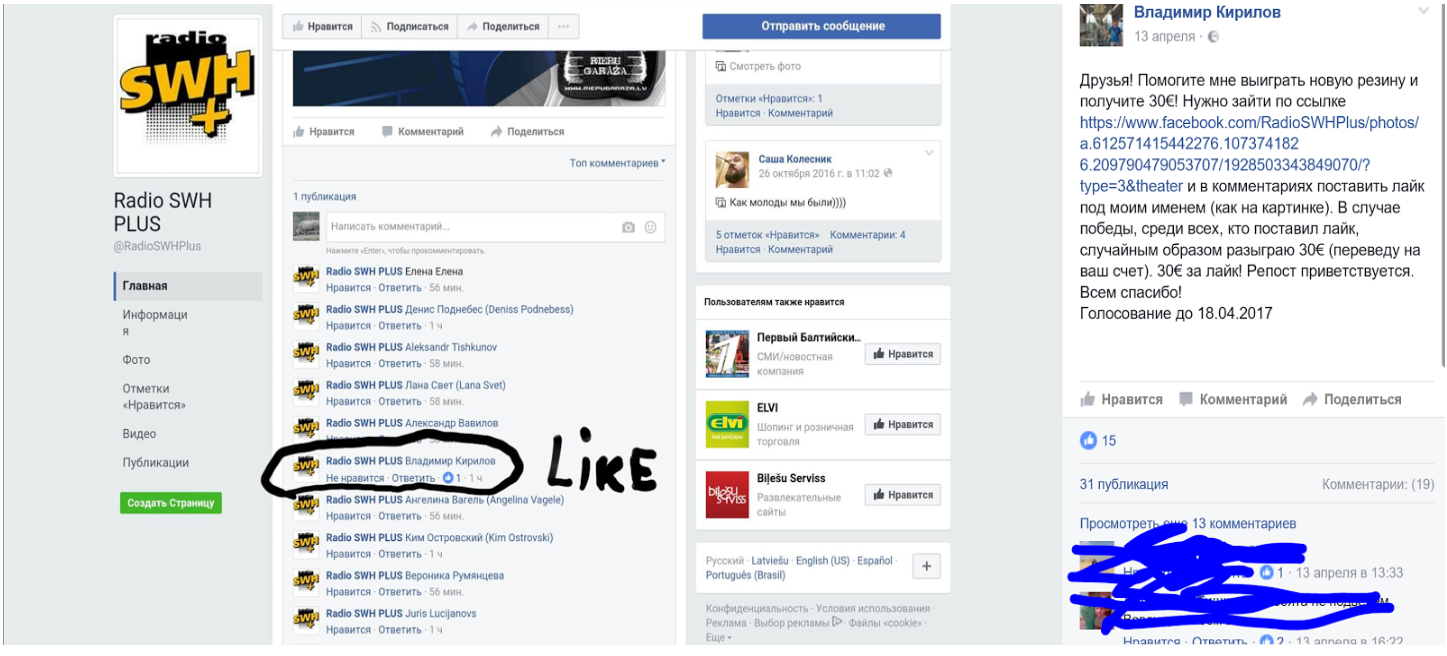Image resolution: width=1447 pixels, height=656 pixels.
Task: Click the SWH avatar beside the Aleksandr Tishkunov comment
Action: pos(306,354)
